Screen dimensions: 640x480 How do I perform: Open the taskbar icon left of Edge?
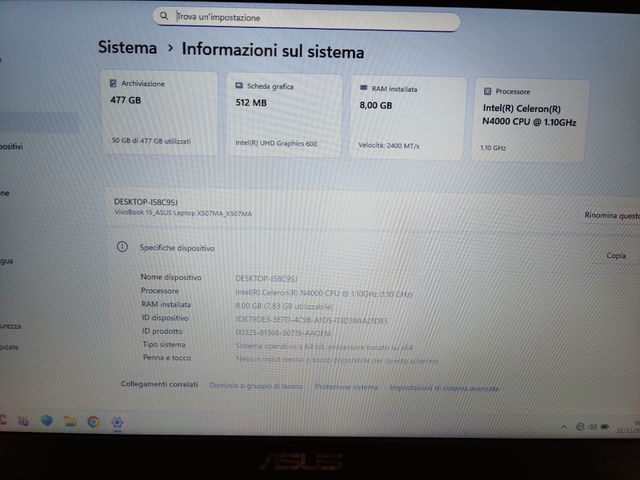point(23,420)
